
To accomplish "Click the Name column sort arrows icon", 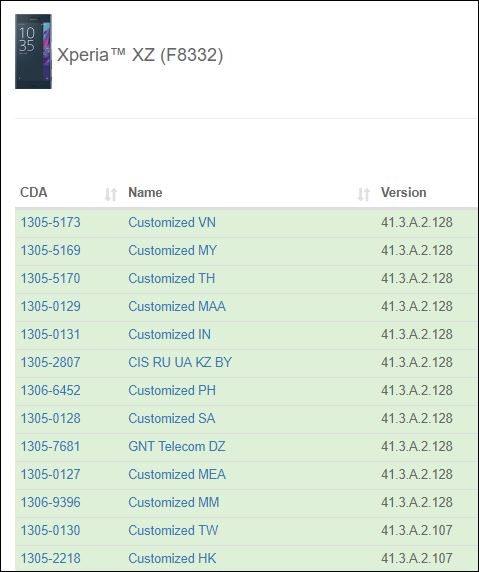I will coord(363,194).
